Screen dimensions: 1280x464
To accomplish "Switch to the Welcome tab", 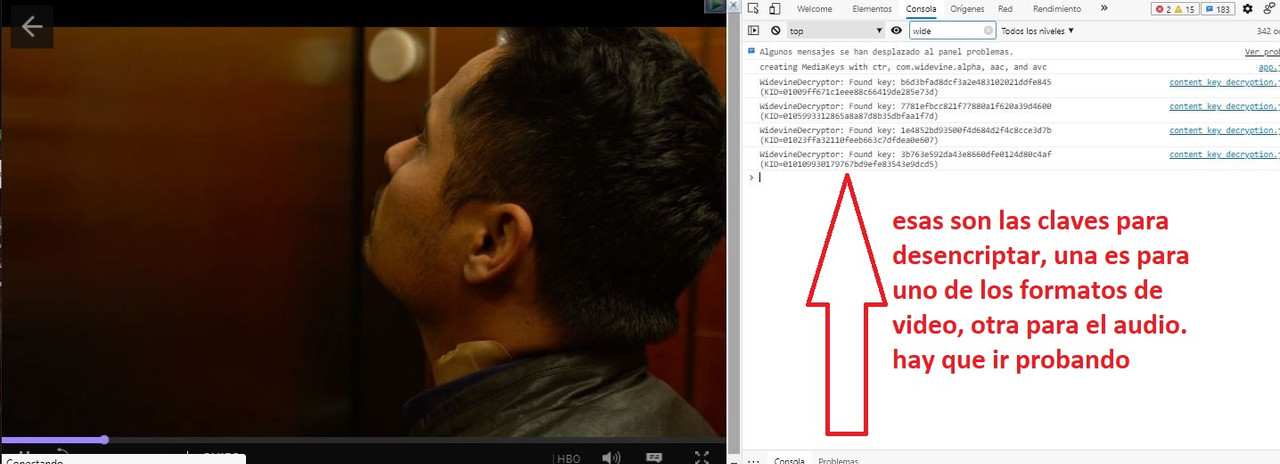I will point(814,9).
